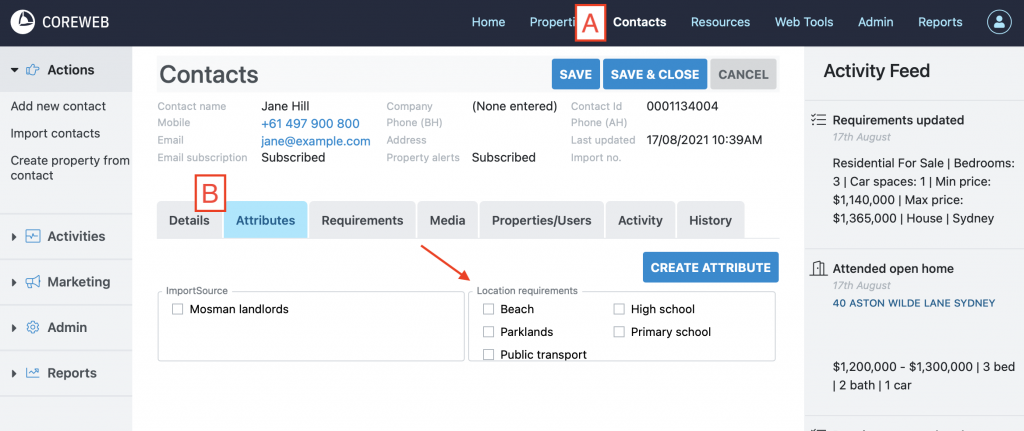Expand the Marketing sidebar section arrow
The width and height of the screenshot is (1024, 431).
[x=14, y=282]
